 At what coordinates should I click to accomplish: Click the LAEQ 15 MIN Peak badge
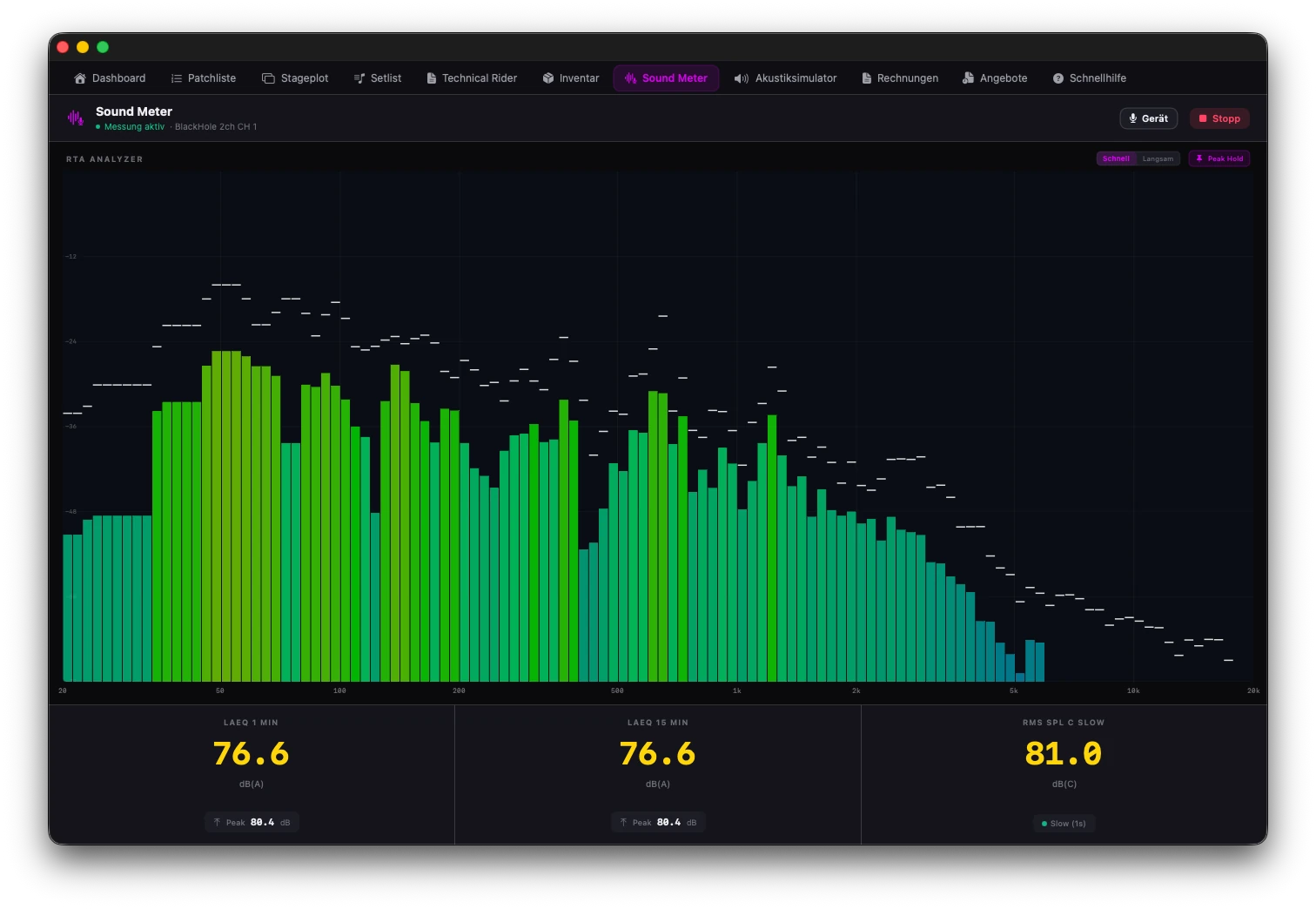[658, 822]
